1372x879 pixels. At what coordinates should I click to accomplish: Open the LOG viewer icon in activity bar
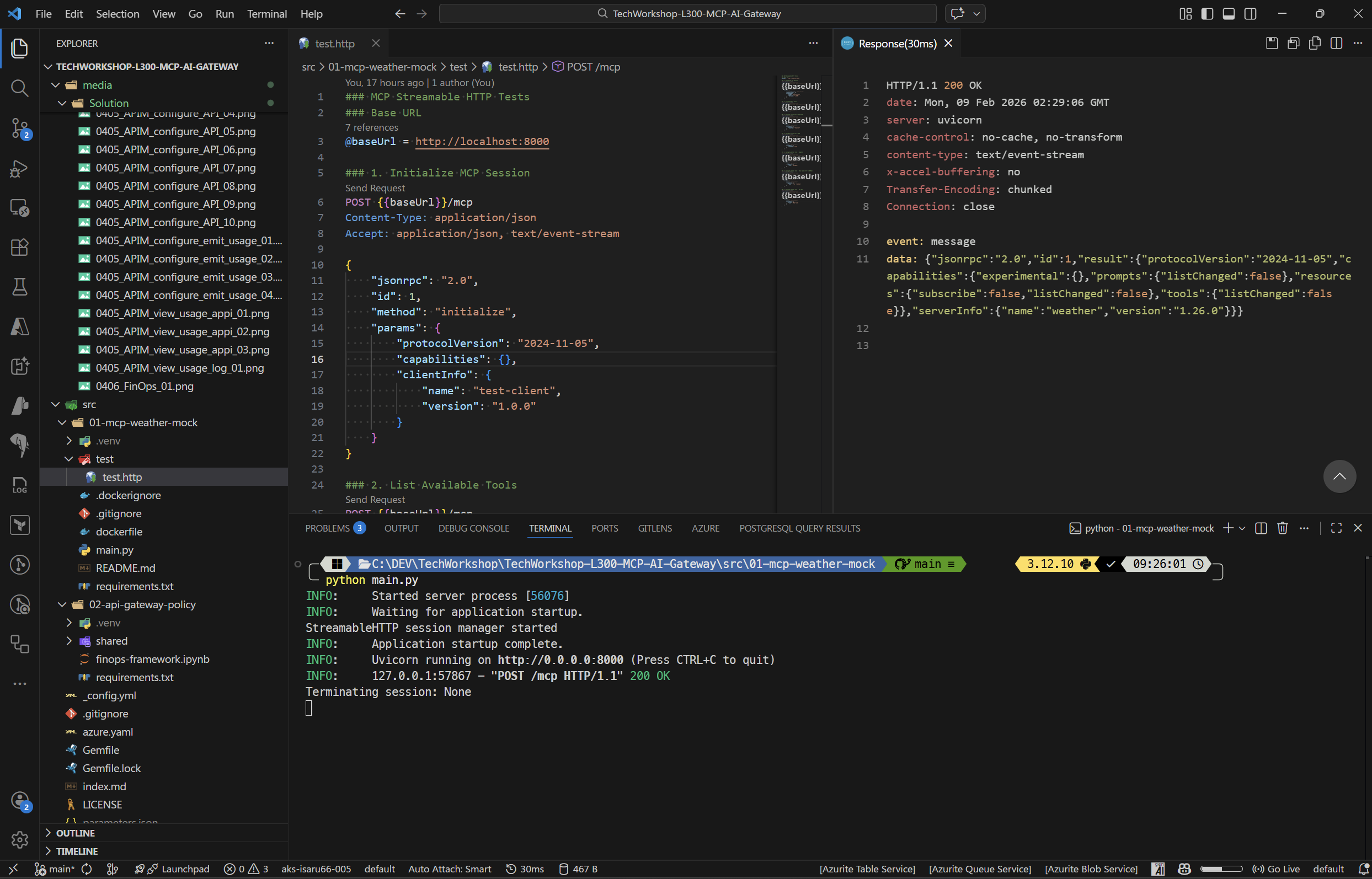[x=19, y=485]
